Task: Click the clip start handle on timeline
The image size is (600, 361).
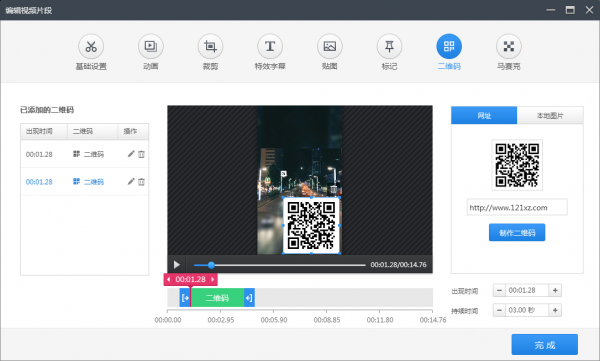Action: (185, 298)
